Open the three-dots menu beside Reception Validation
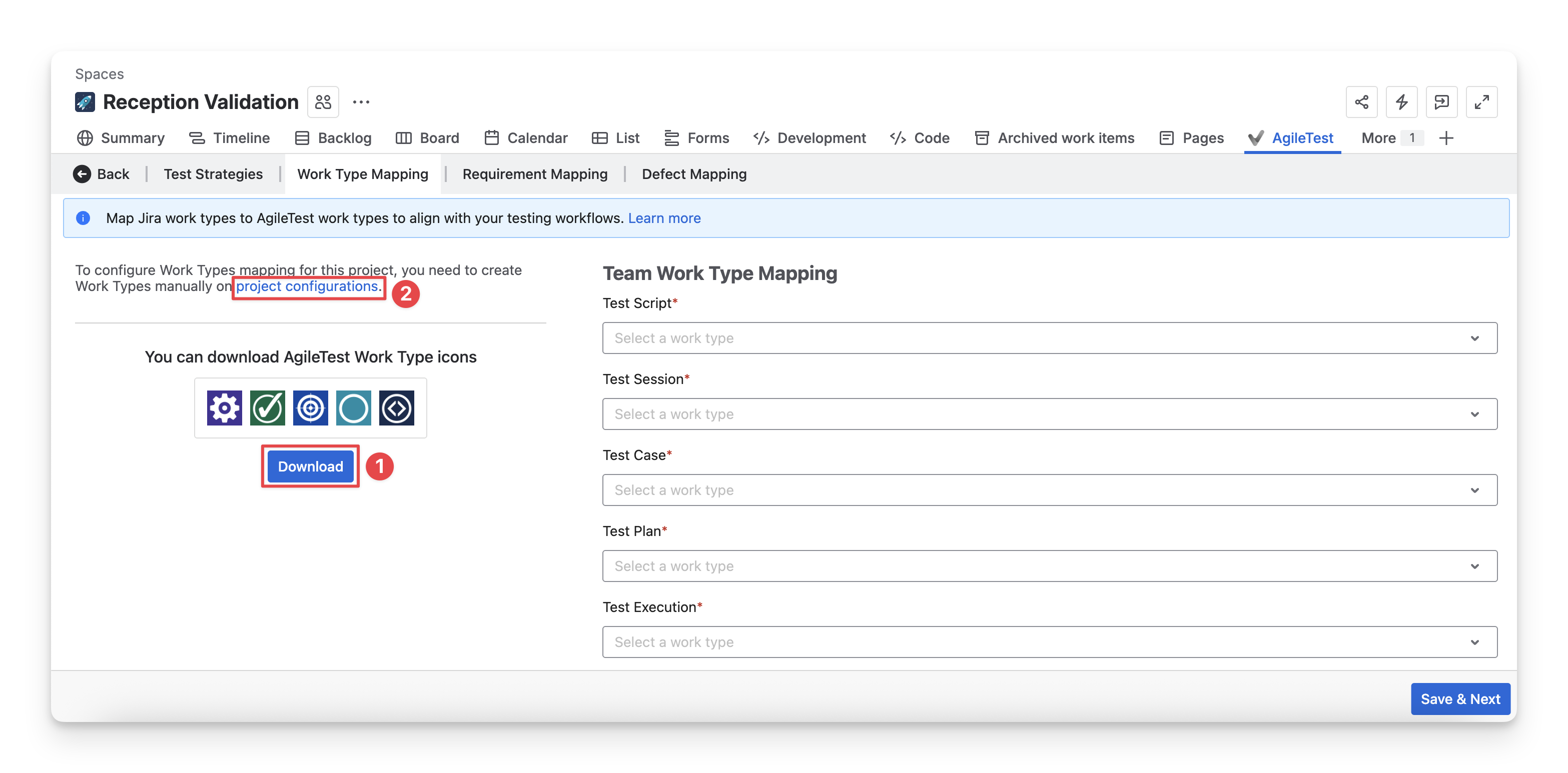The width and height of the screenshot is (1568, 773). click(361, 102)
